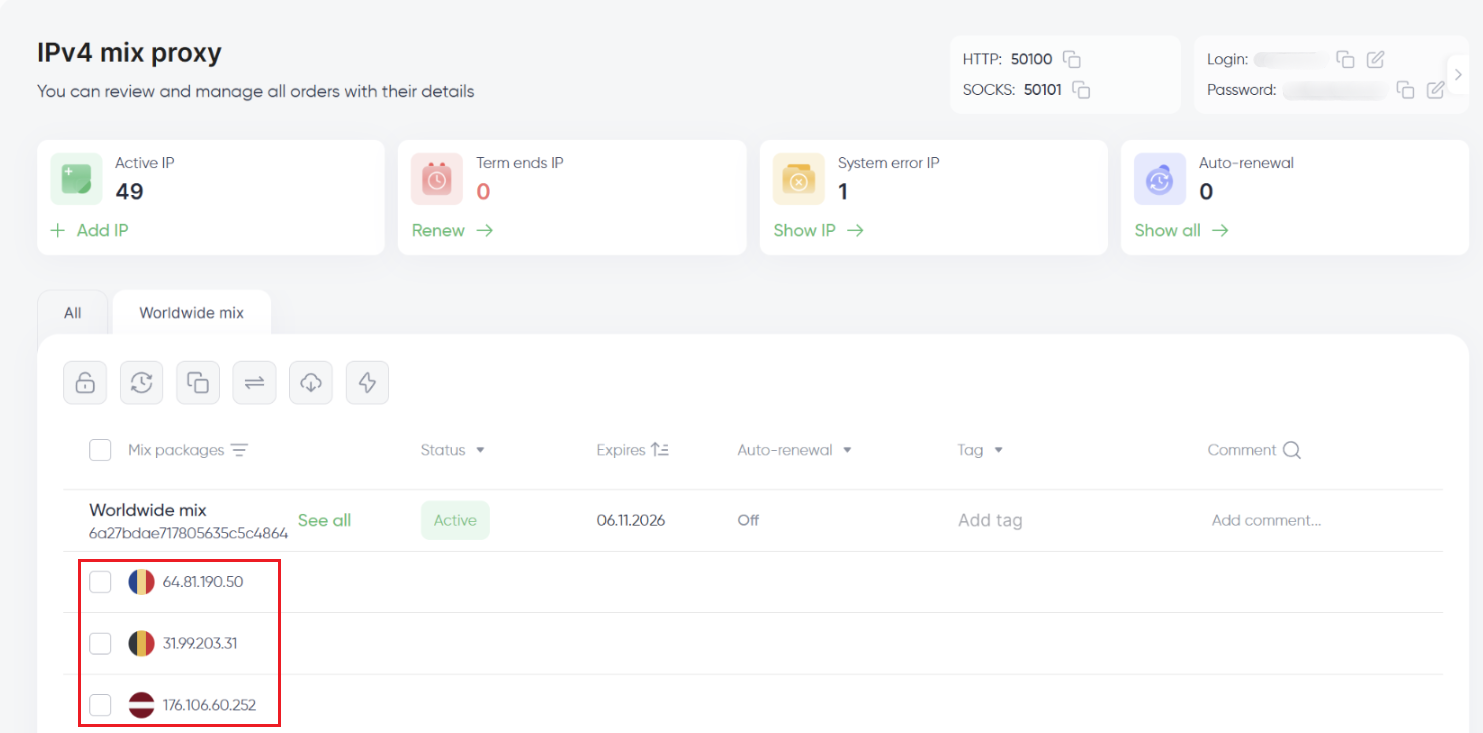This screenshot has height=733, width=1483.
Task: Switch to the All tab
Action: [73, 313]
